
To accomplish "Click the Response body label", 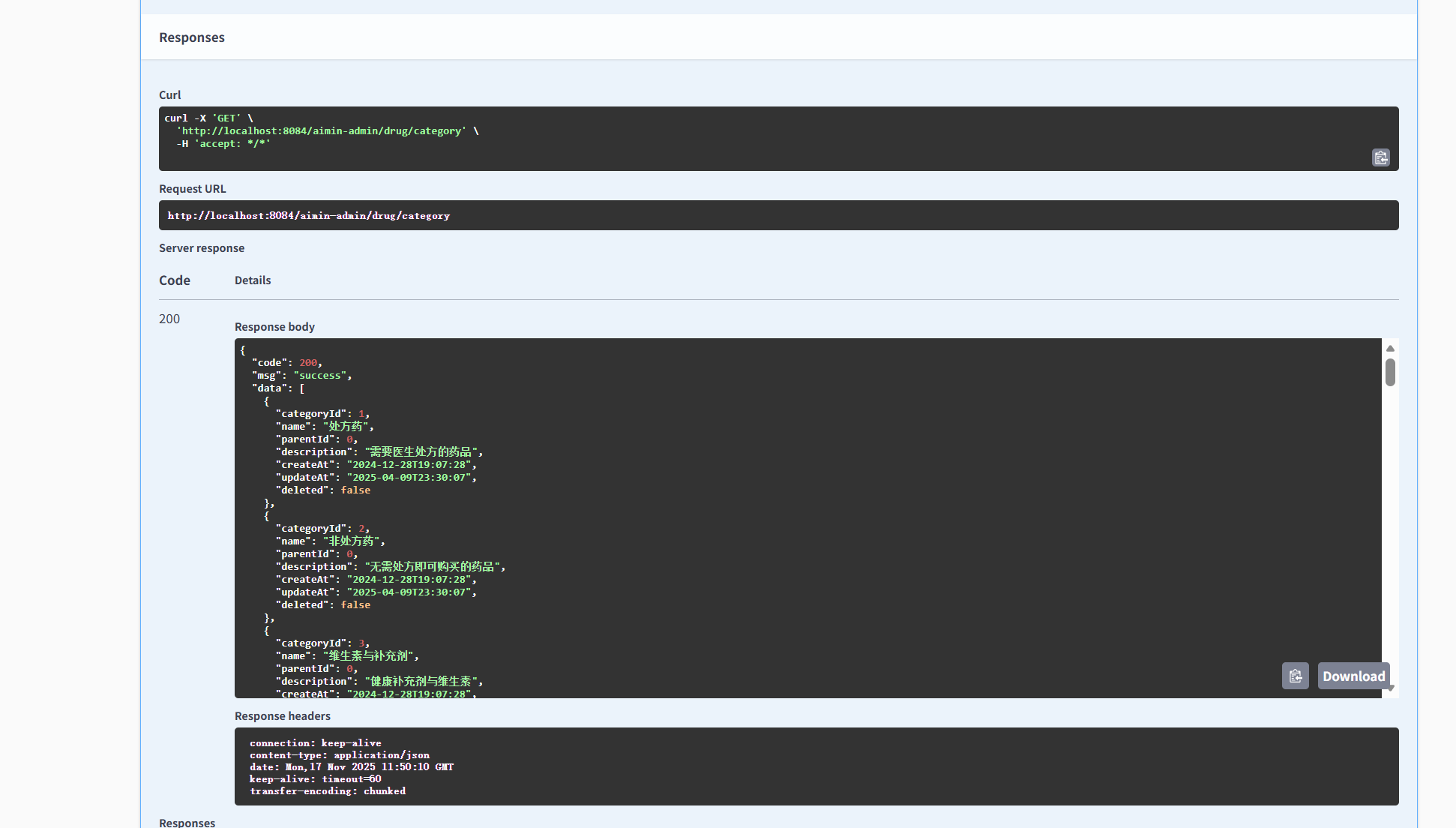I will coord(274,327).
